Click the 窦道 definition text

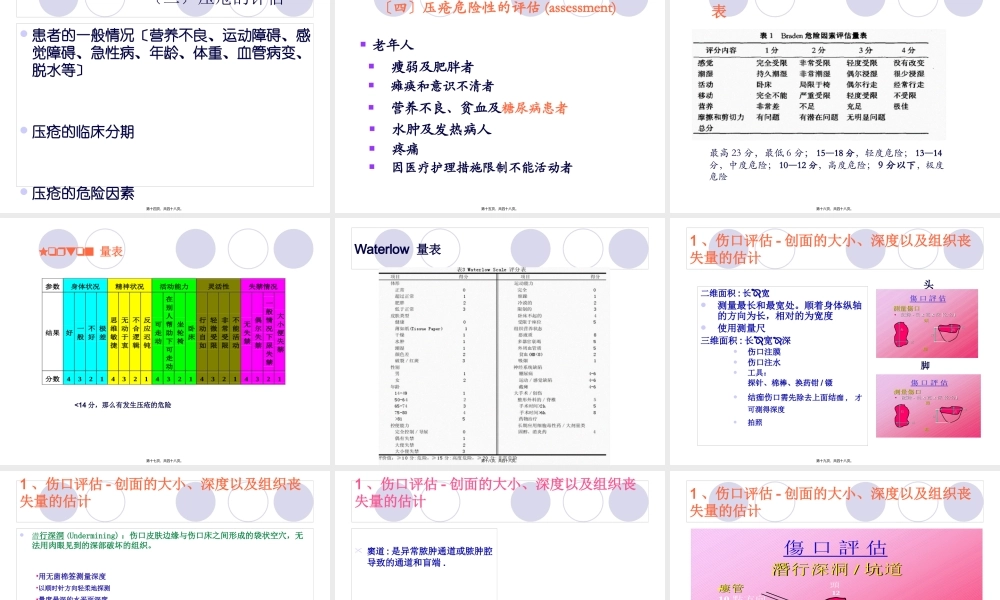[429, 557]
